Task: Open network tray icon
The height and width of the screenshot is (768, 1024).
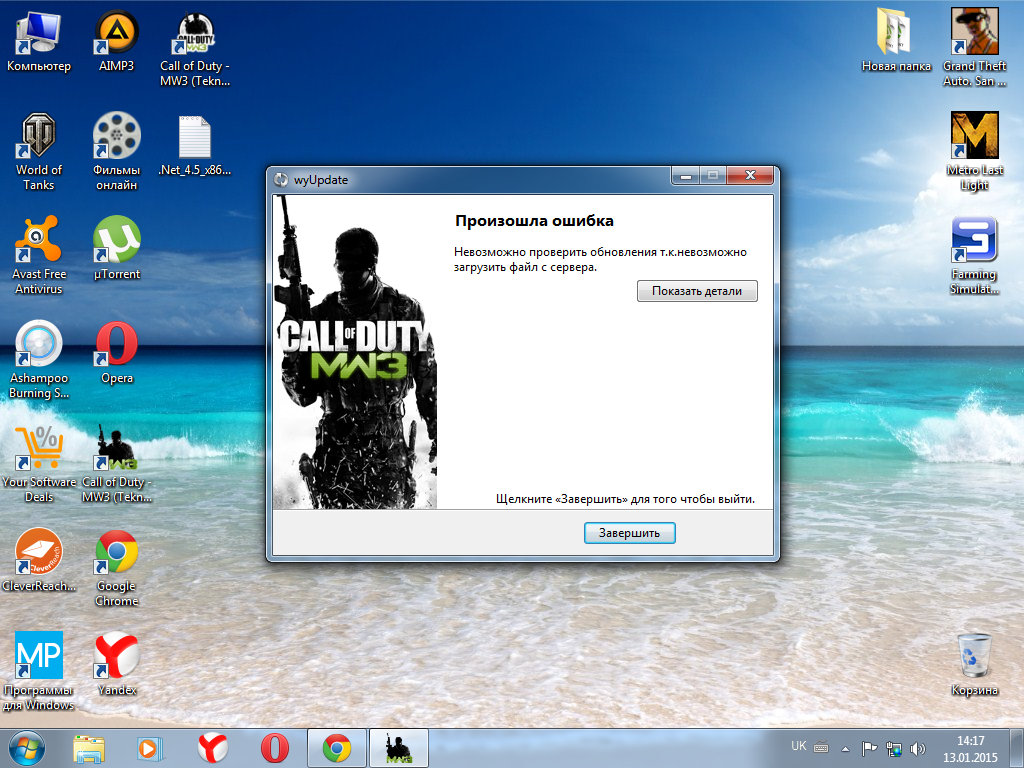Action: [893, 748]
